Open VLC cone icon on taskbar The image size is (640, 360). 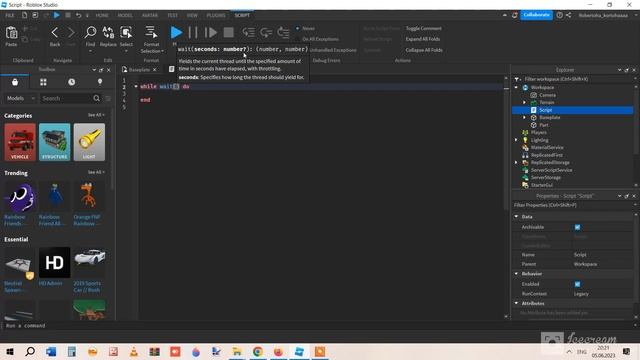(x=133, y=351)
